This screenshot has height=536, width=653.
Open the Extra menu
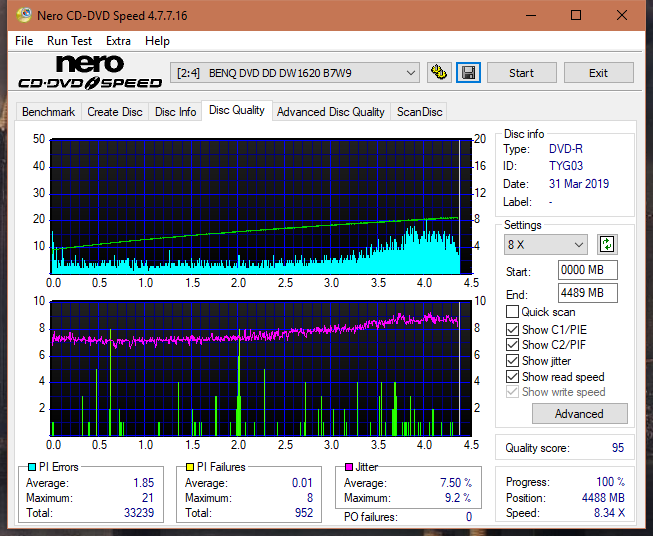118,41
